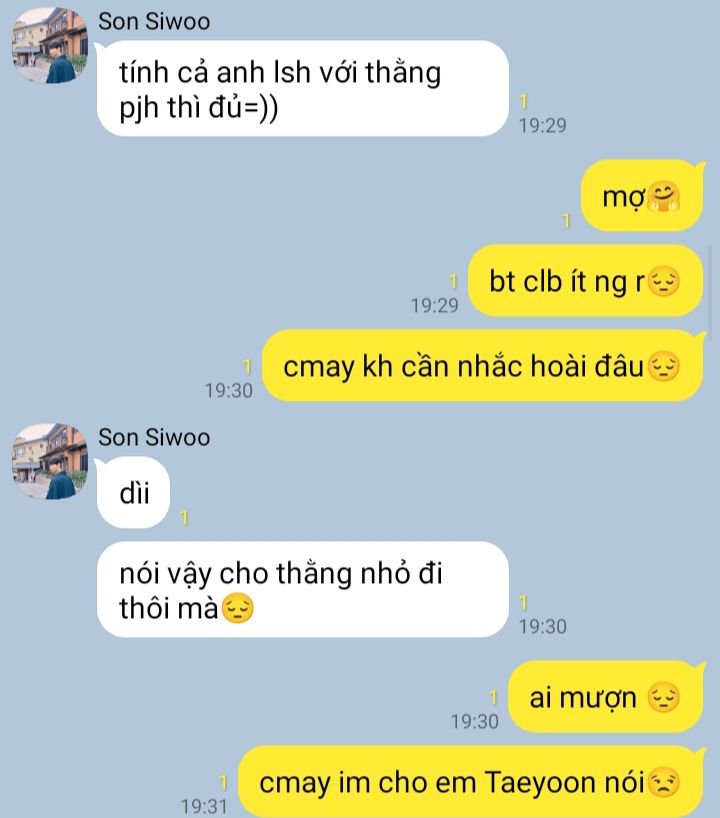Select 'nói vậy cho thằng nhỏ' message
The height and width of the screenshot is (818, 720).
pyautogui.click(x=303, y=590)
